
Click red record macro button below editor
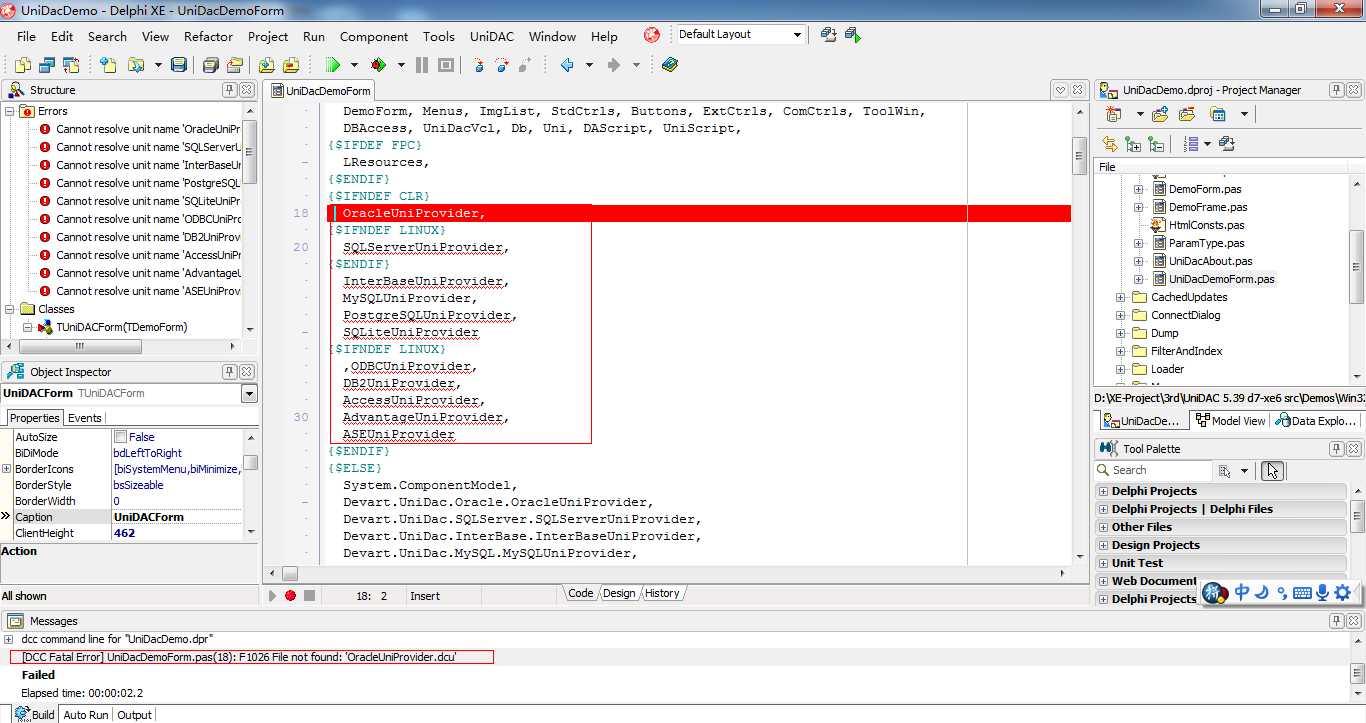pyautogui.click(x=290, y=595)
